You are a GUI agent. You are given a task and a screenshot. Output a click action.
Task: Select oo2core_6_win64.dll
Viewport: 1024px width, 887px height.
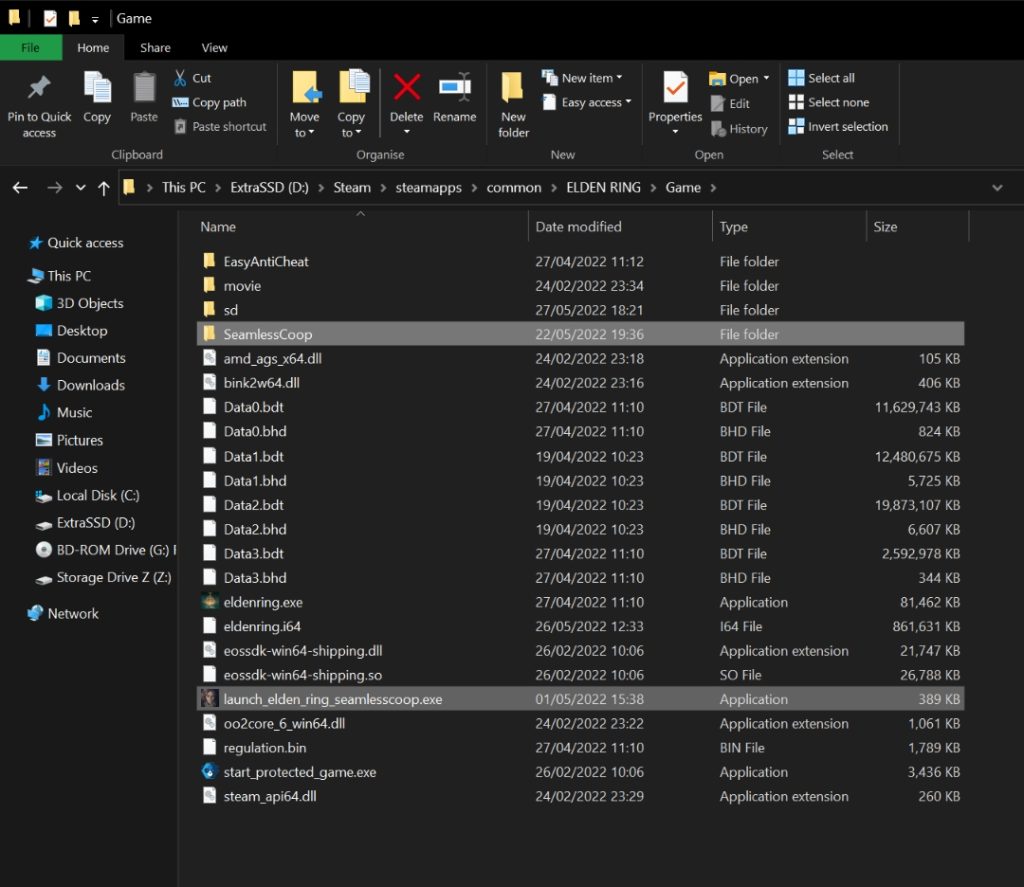[580, 724]
